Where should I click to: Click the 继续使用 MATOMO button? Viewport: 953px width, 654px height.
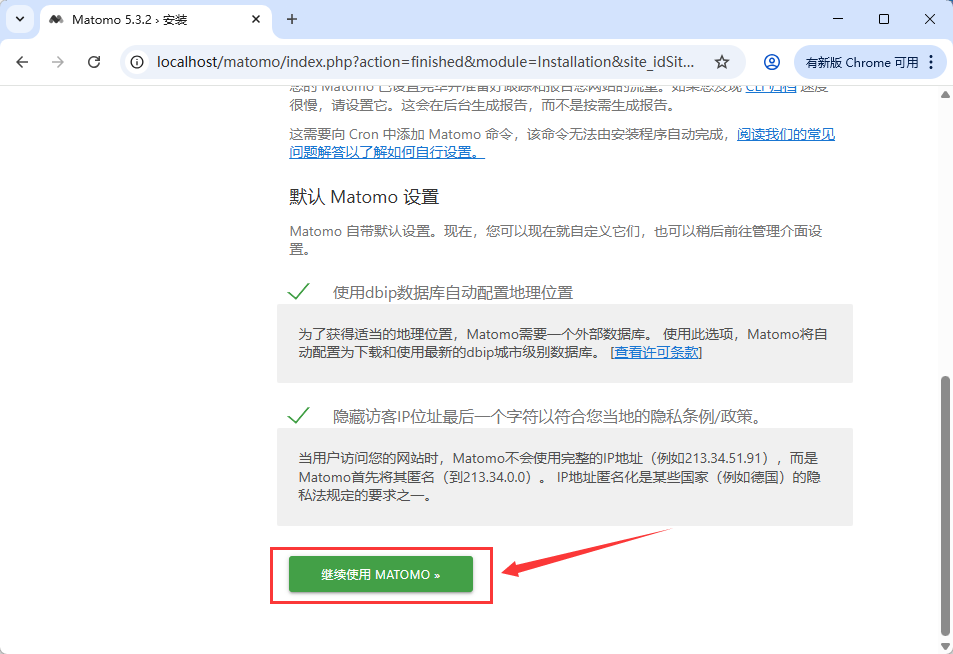click(380, 574)
